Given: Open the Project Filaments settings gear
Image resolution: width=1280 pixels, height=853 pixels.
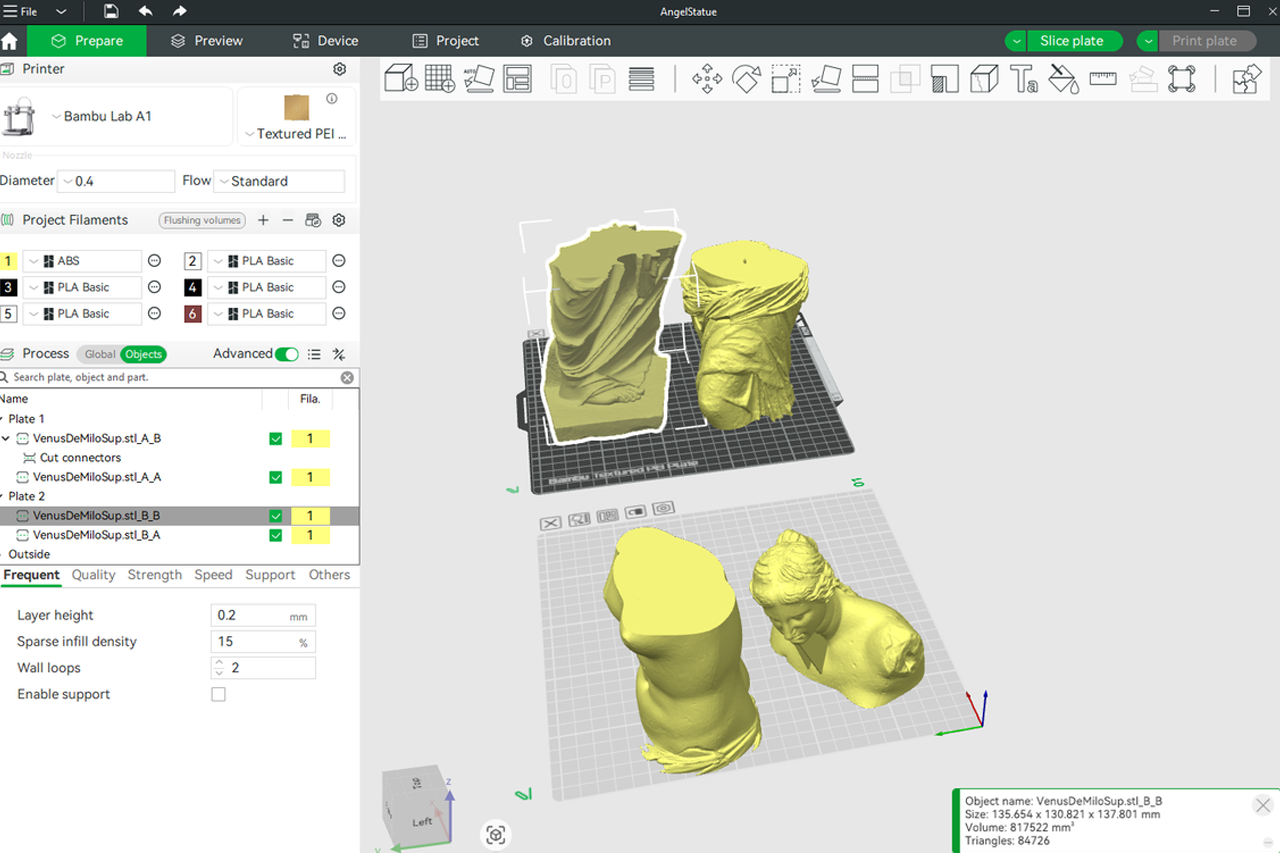Looking at the screenshot, I should pos(339,220).
